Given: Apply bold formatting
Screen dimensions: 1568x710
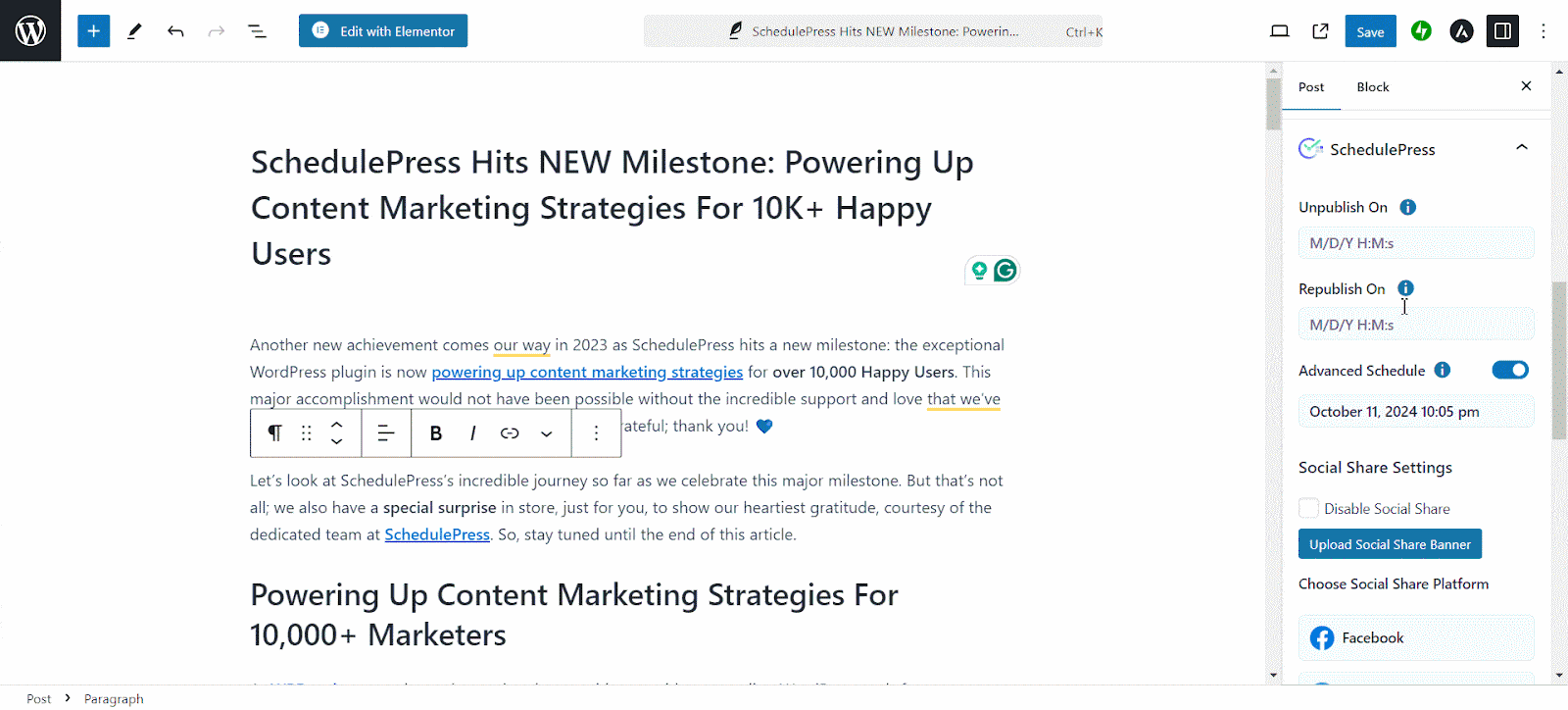Looking at the screenshot, I should (x=436, y=432).
